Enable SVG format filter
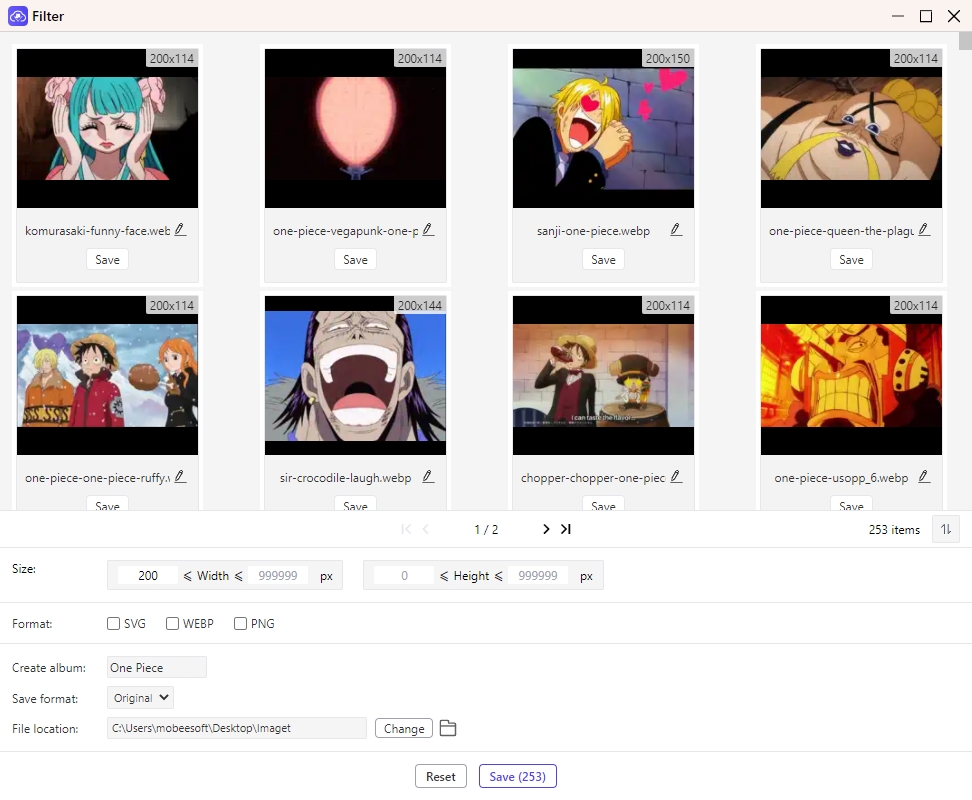Viewport: 972px width, 800px height. [x=113, y=623]
